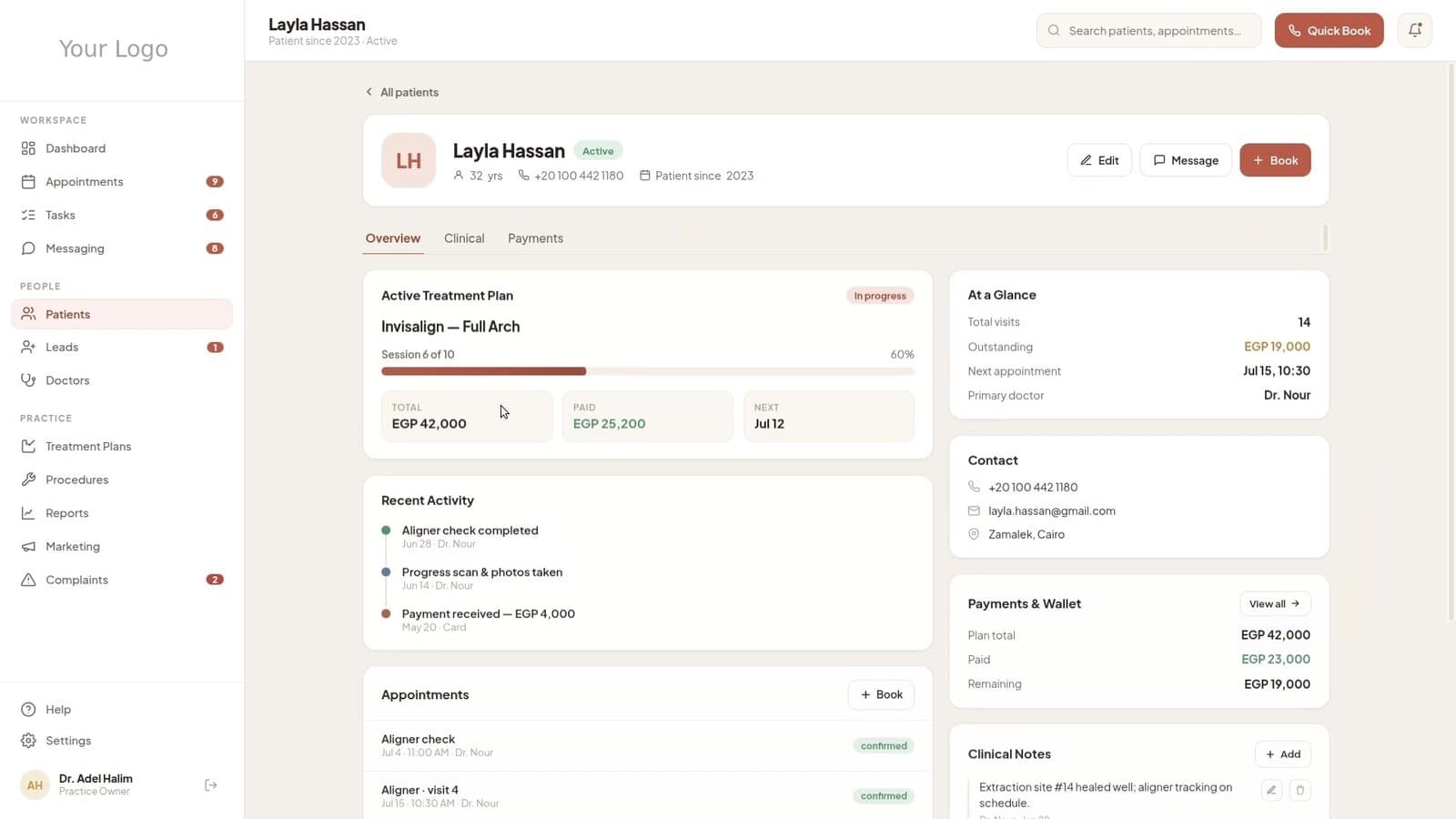
Task: Open Marketing megaphone icon
Action: tap(28, 547)
